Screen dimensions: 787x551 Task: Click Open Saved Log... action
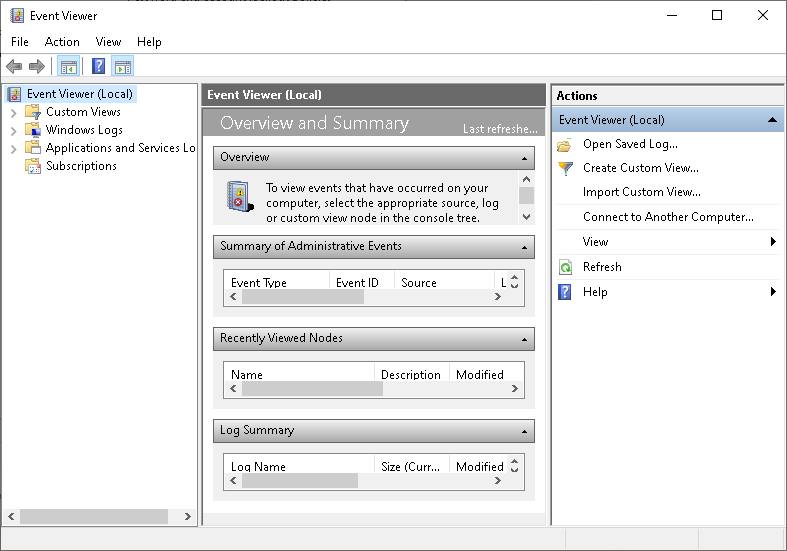coord(630,144)
